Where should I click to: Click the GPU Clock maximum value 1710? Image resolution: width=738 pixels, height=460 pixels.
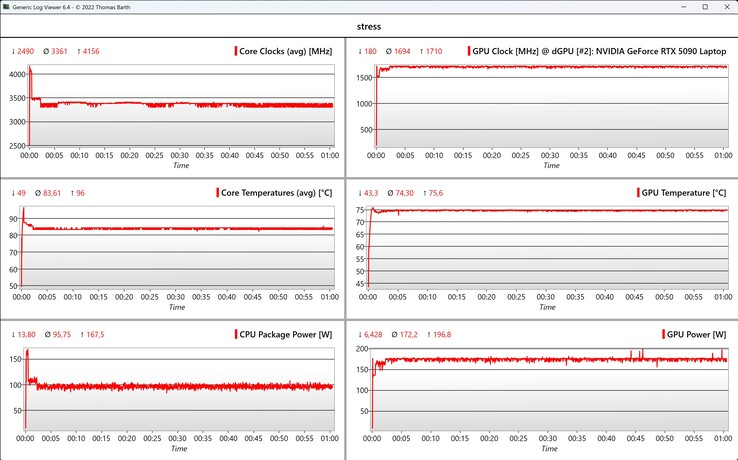point(434,51)
